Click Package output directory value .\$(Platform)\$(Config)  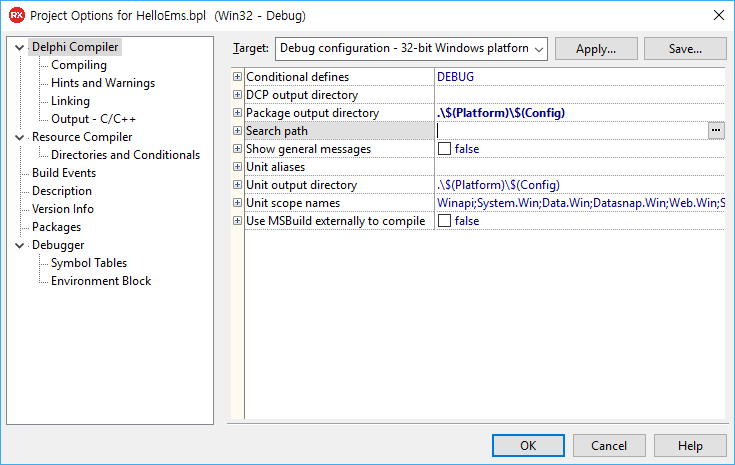pyautogui.click(x=501, y=113)
